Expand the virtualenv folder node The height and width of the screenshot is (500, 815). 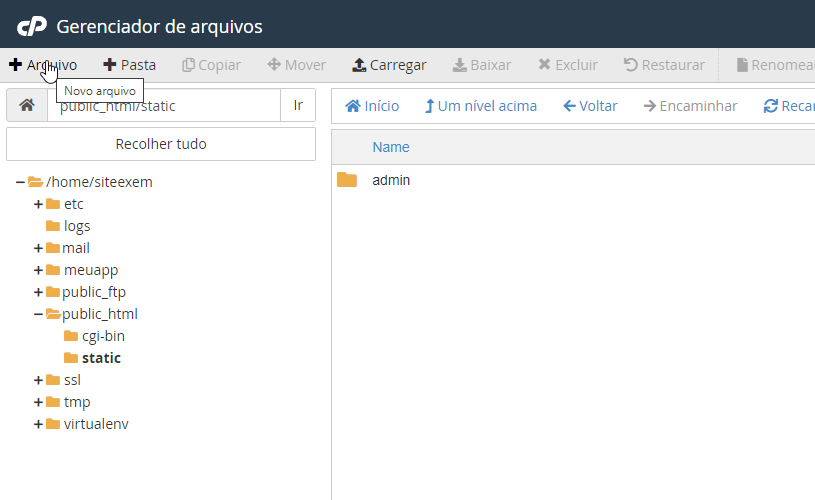pyautogui.click(x=38, y=424)
